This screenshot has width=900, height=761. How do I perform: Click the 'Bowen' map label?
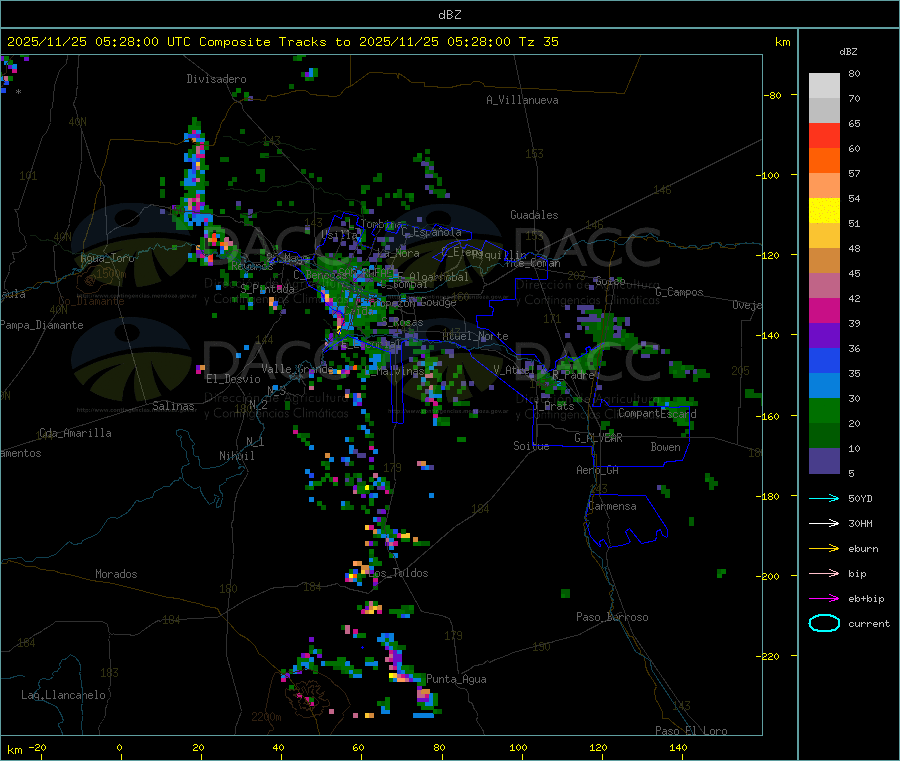tap(666, 447)
